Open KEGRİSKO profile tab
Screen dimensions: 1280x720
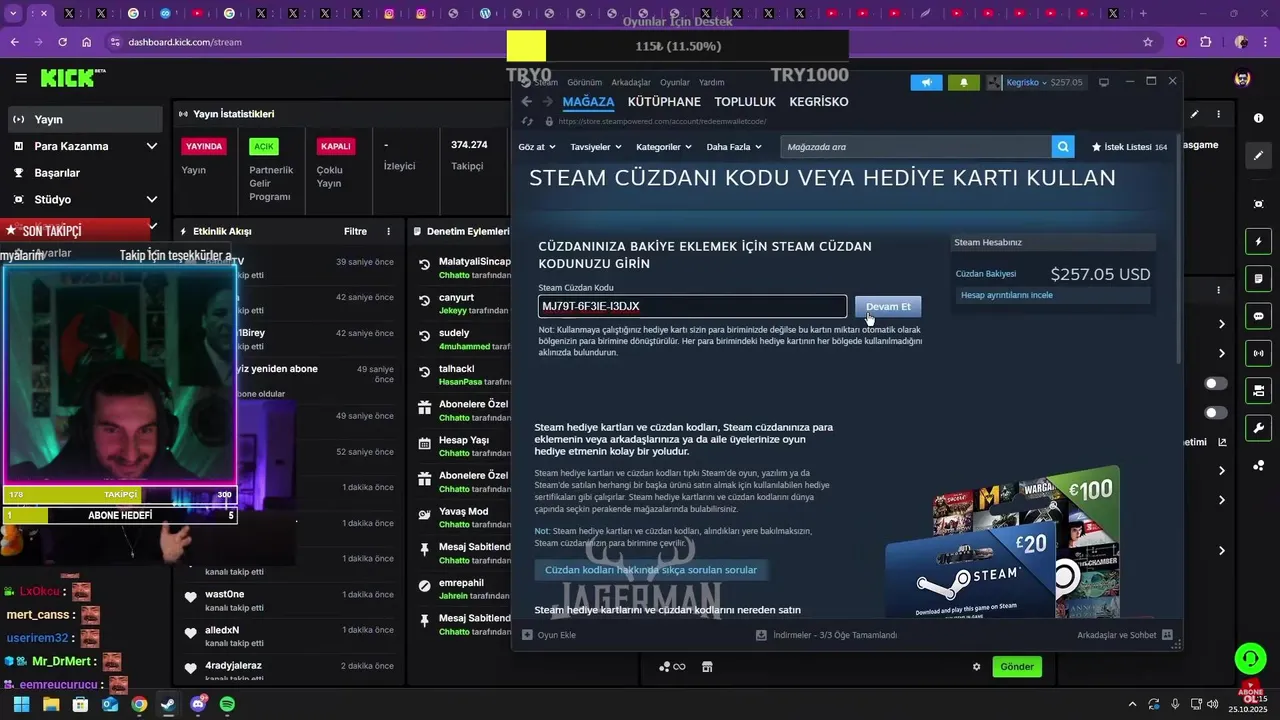point(819,102)
